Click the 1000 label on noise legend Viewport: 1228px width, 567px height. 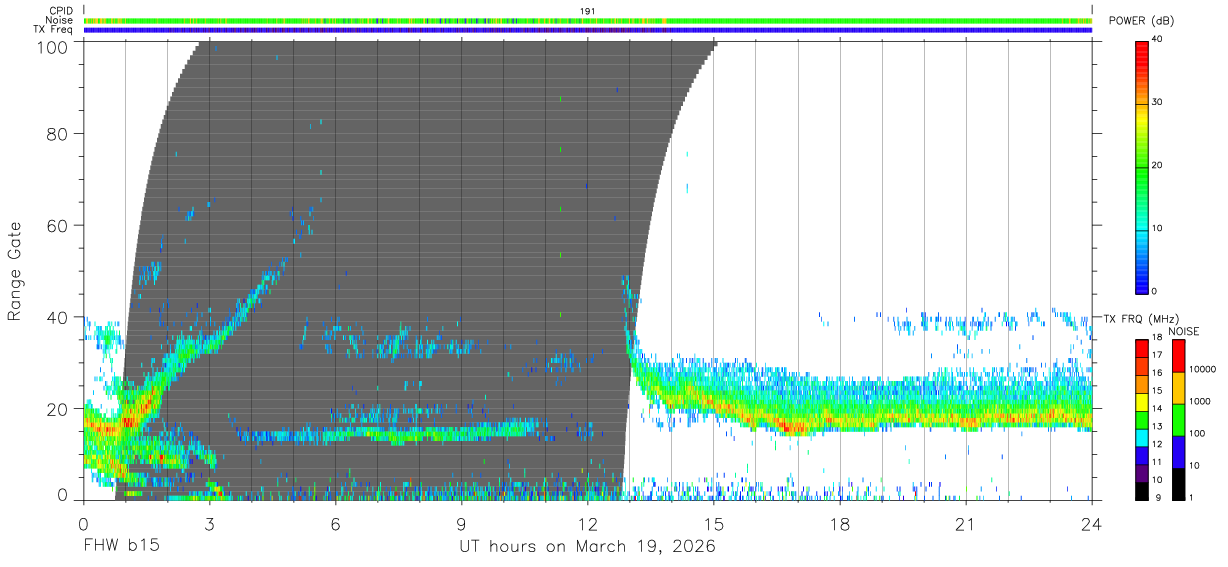[1200, 401]
